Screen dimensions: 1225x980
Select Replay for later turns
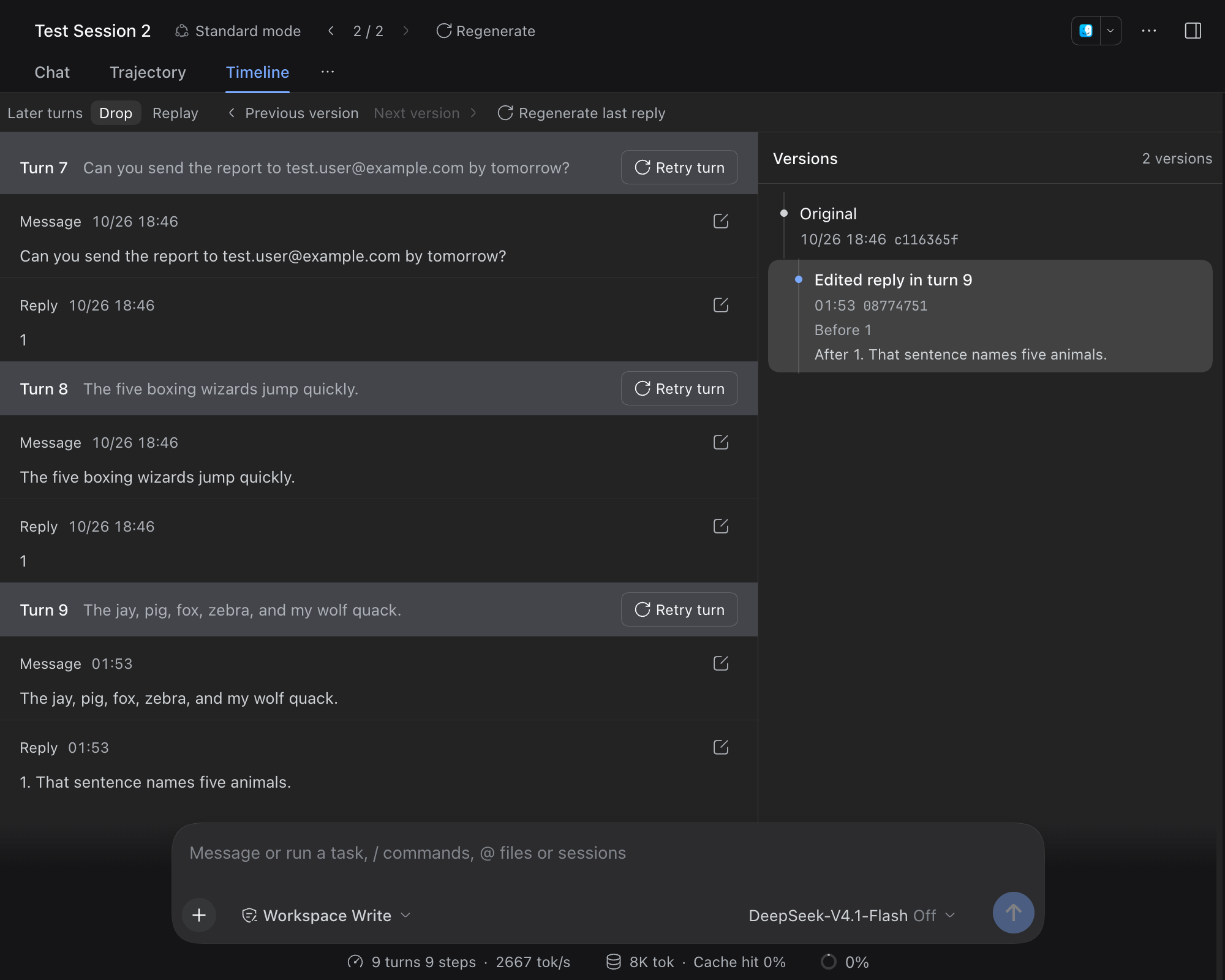click(x=175, y=113)
